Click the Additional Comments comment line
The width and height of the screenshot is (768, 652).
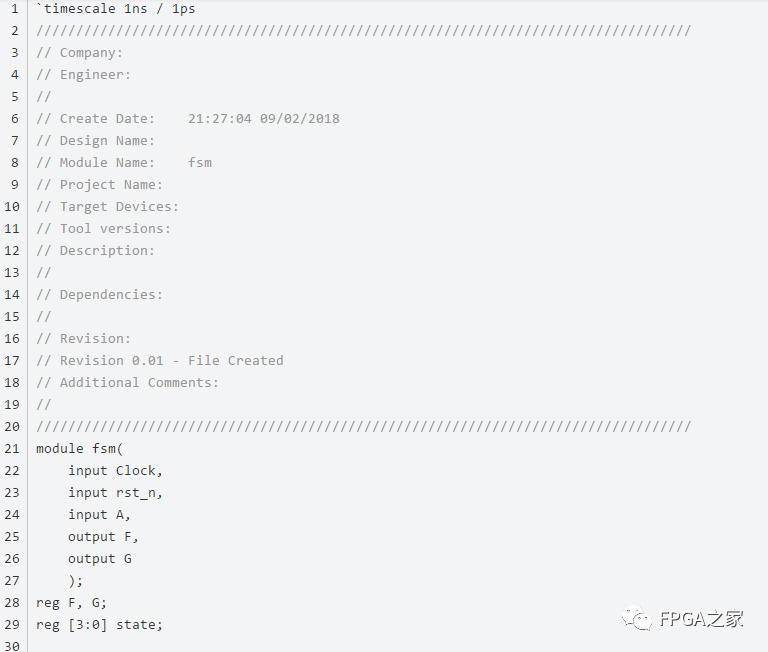click(128, 382)
